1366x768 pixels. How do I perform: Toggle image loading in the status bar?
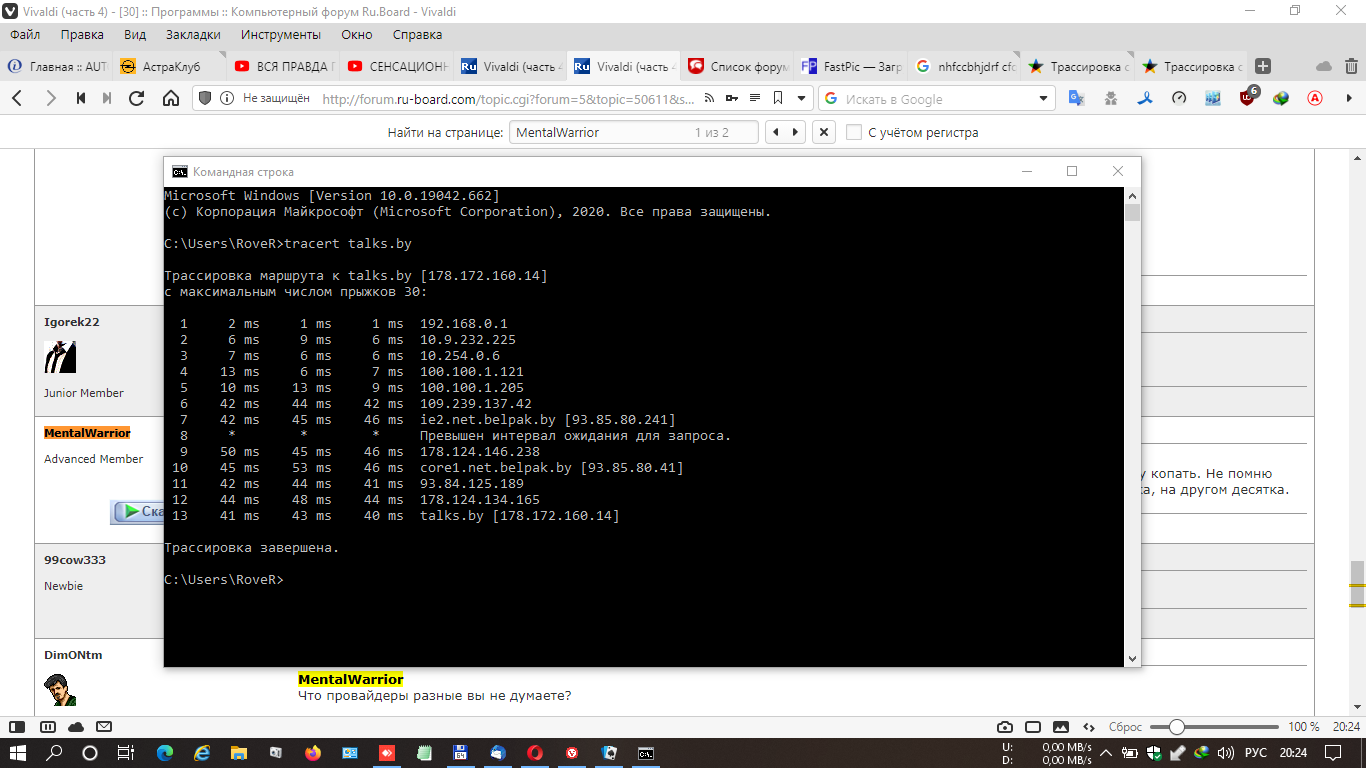click(1061, 727)
